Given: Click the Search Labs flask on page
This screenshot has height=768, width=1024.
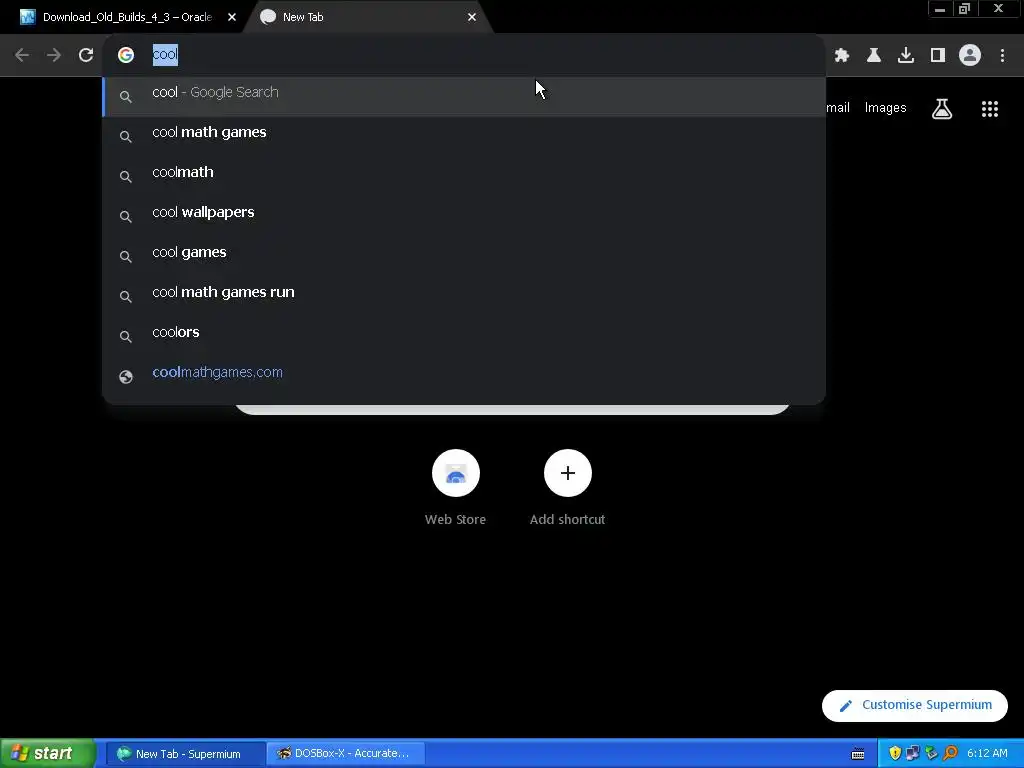Looking at the screenshot, I should (x=942, y=109).
